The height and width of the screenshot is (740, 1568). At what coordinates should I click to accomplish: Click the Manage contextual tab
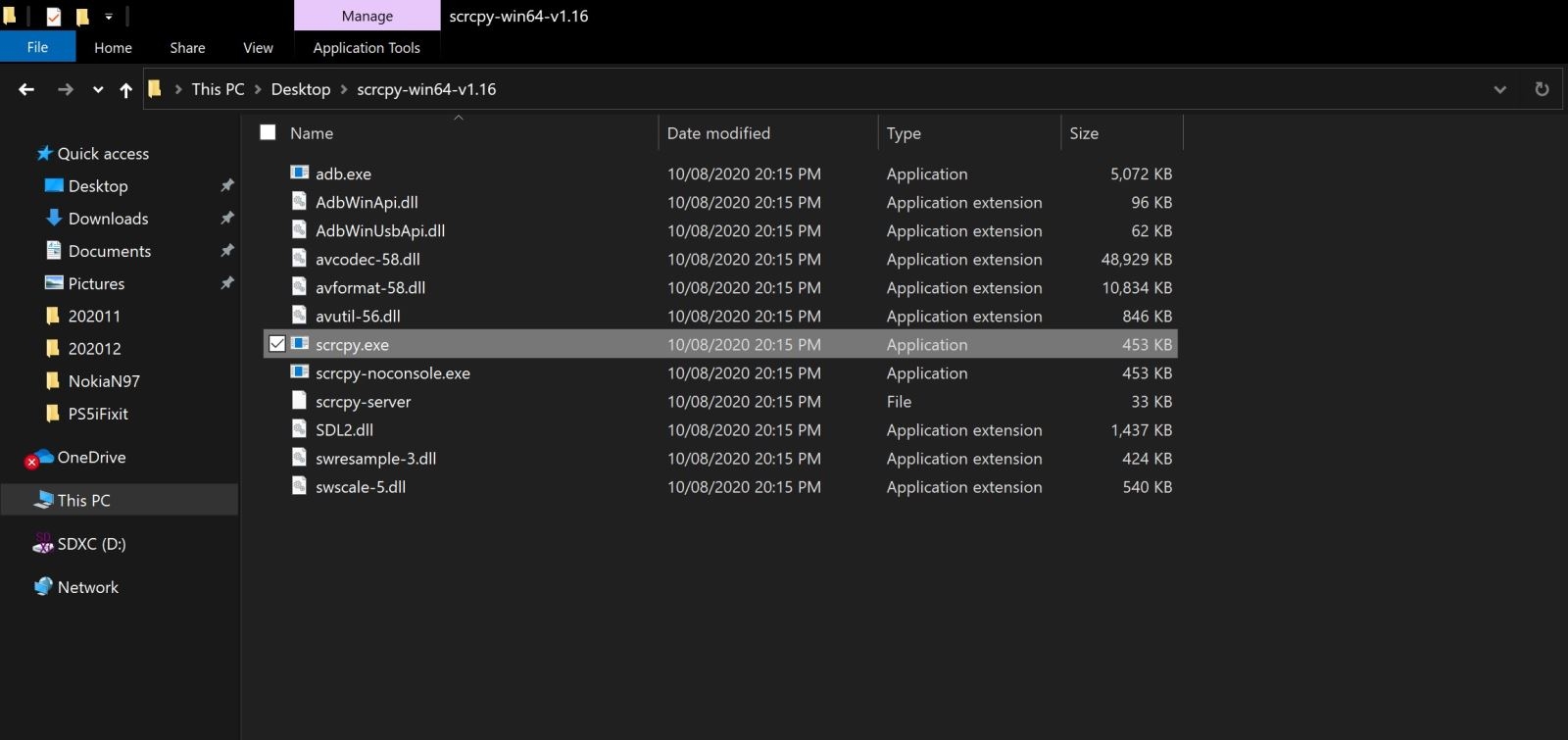coord(367,16)
